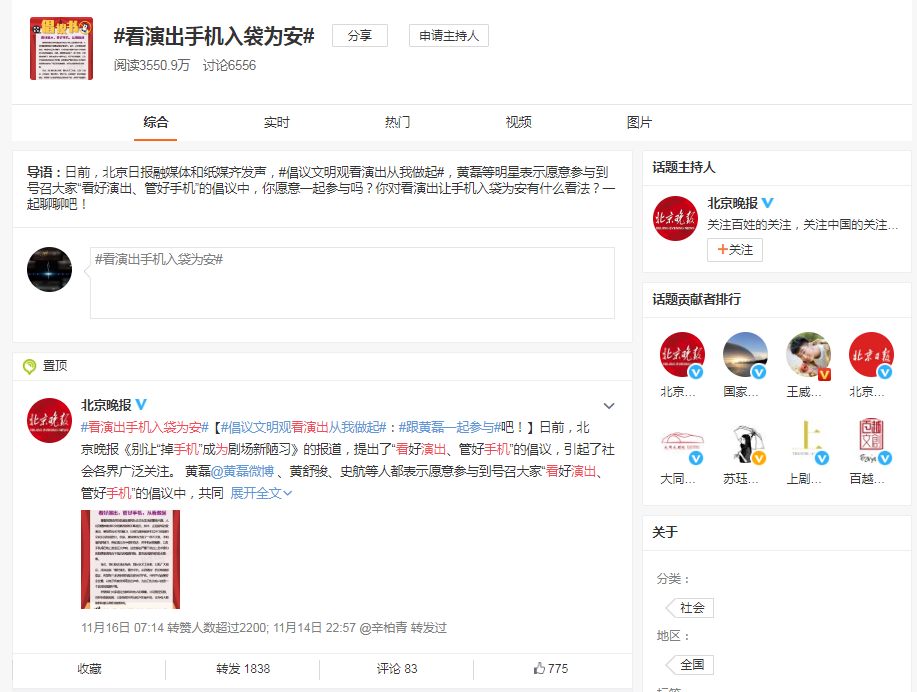Click 北京晚报 author name in pinned post

tap(106, 405)
